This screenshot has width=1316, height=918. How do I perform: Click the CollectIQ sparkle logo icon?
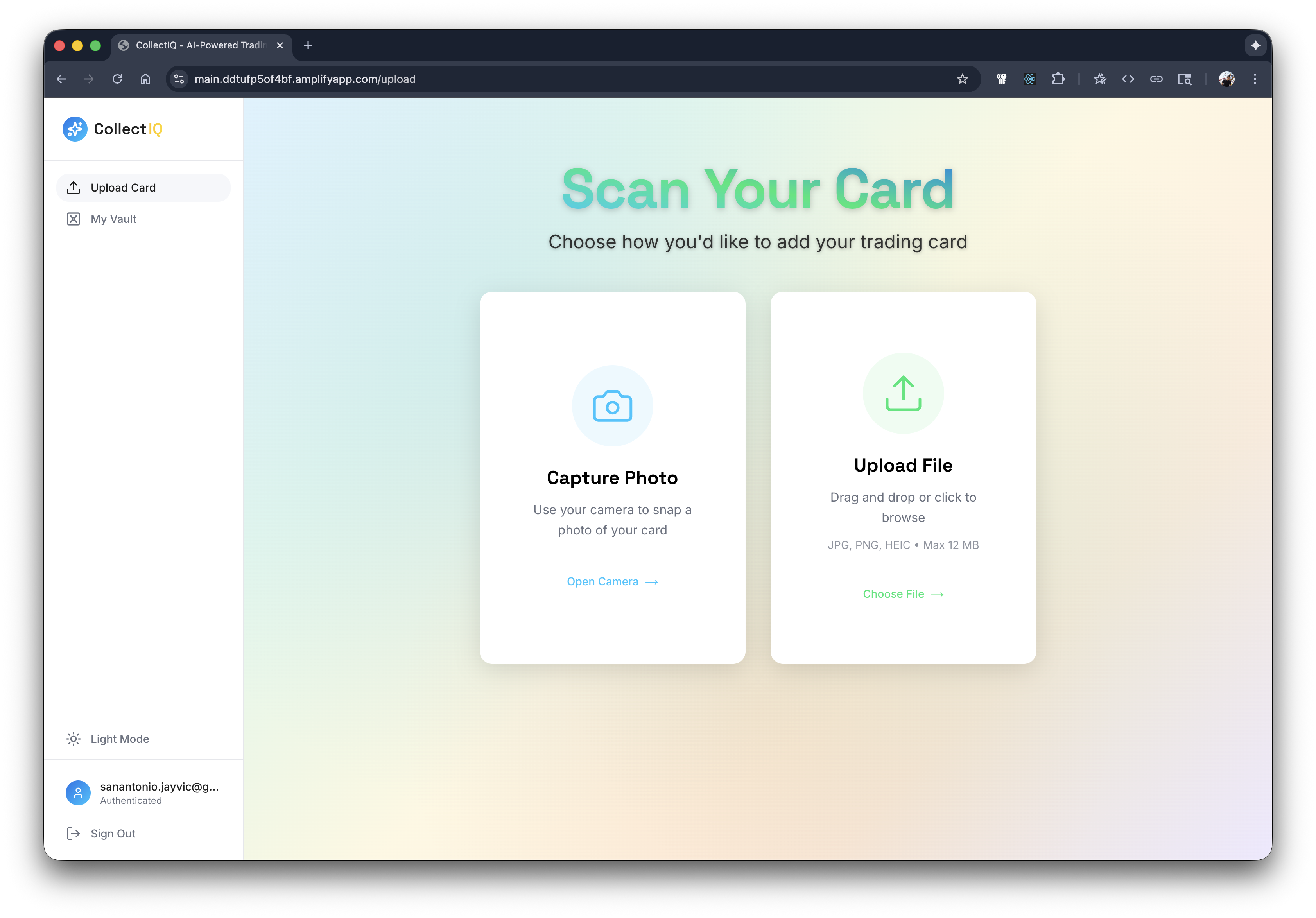(75, 129)
